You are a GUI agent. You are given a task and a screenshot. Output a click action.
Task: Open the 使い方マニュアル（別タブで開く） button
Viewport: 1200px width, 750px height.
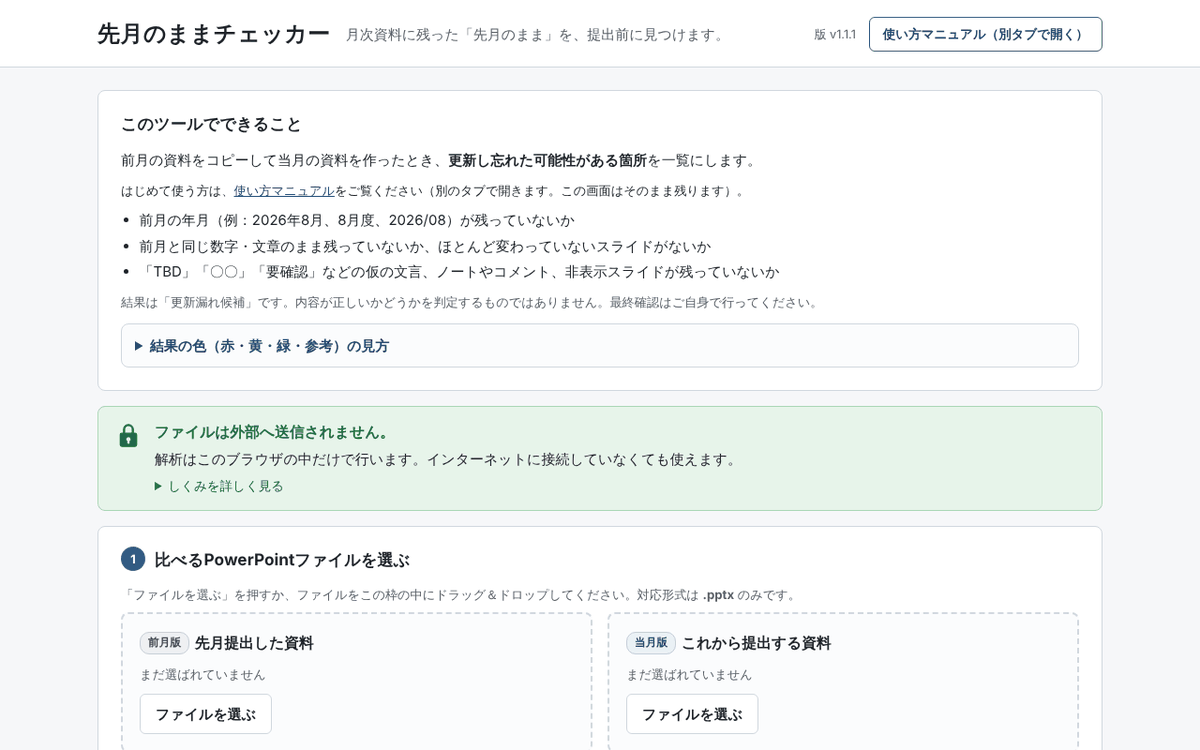(x=985, y=34)
